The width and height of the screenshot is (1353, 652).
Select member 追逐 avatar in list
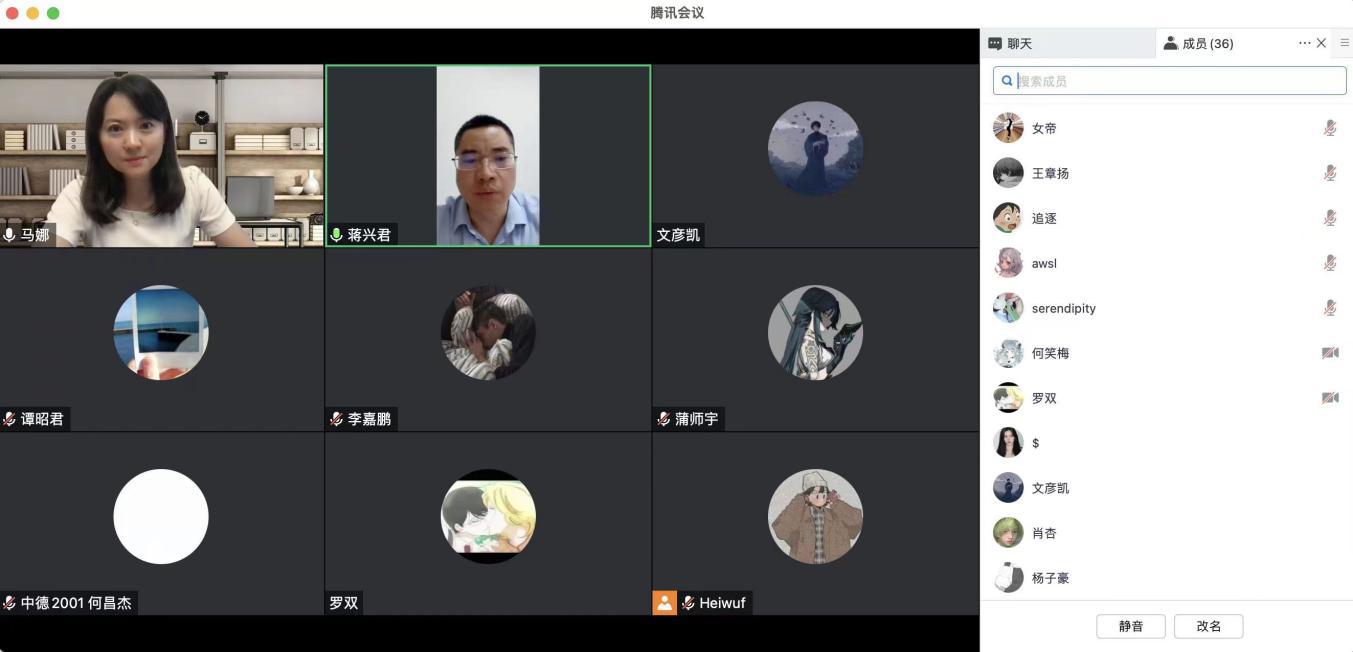coord(1008,218)
